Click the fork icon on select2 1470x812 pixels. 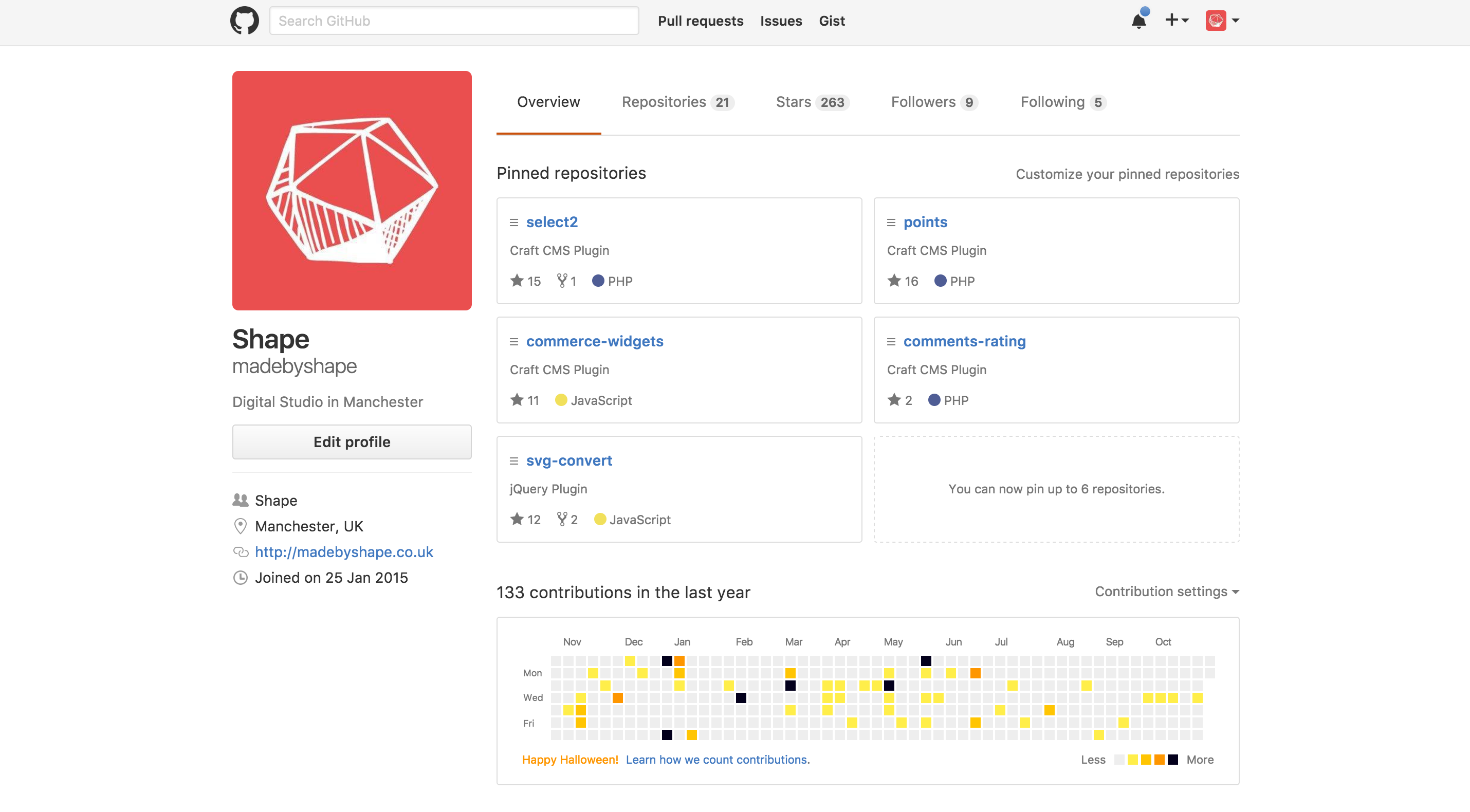pyautogui.click(x=561, y=280)
